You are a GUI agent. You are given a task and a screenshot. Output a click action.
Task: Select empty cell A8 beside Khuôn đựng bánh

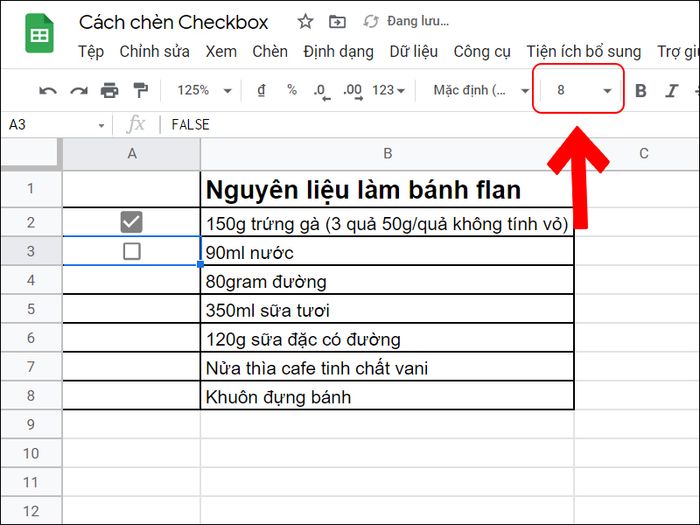(x=132, y=396)
